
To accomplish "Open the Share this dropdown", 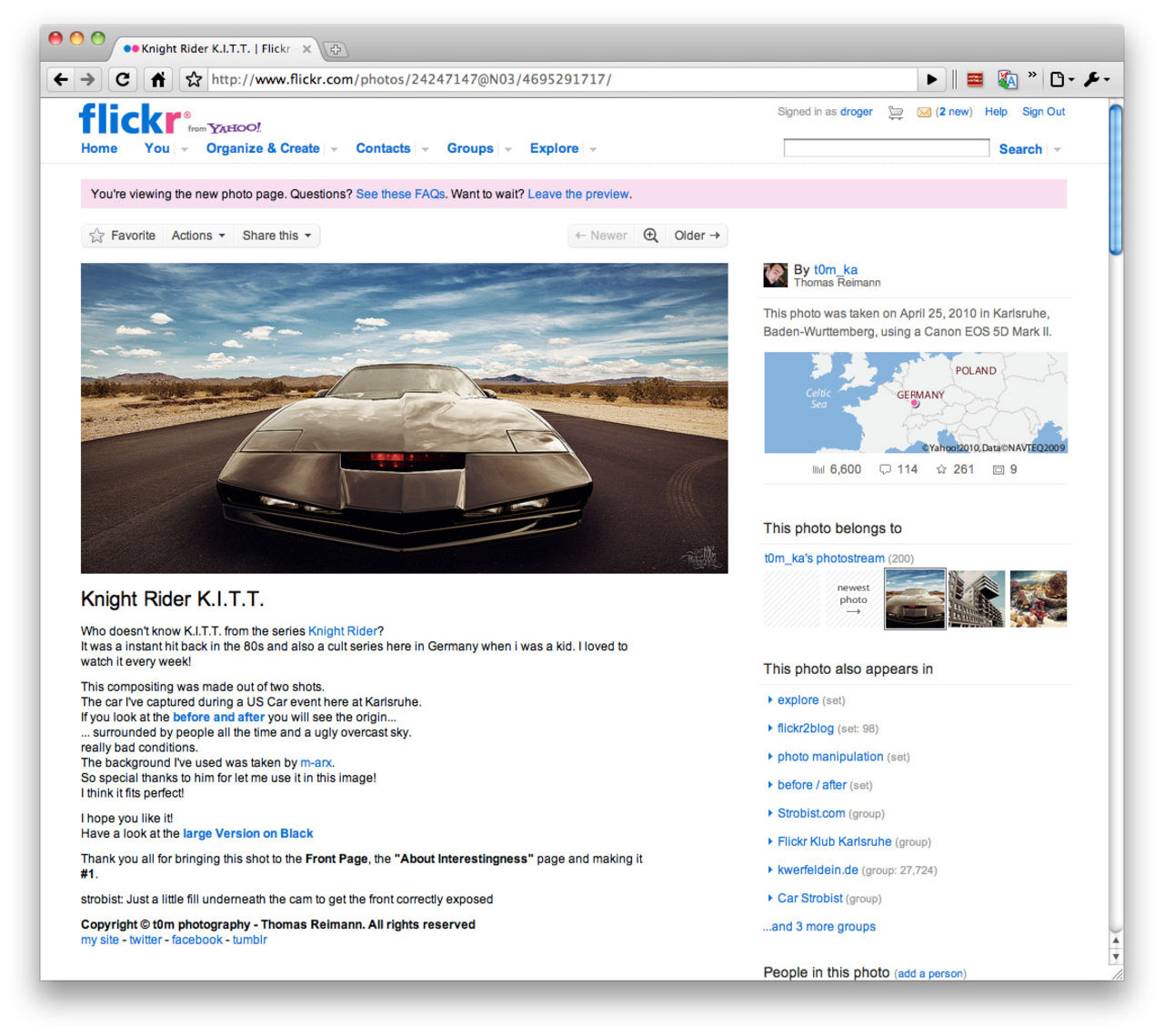I will pos(276,235).
